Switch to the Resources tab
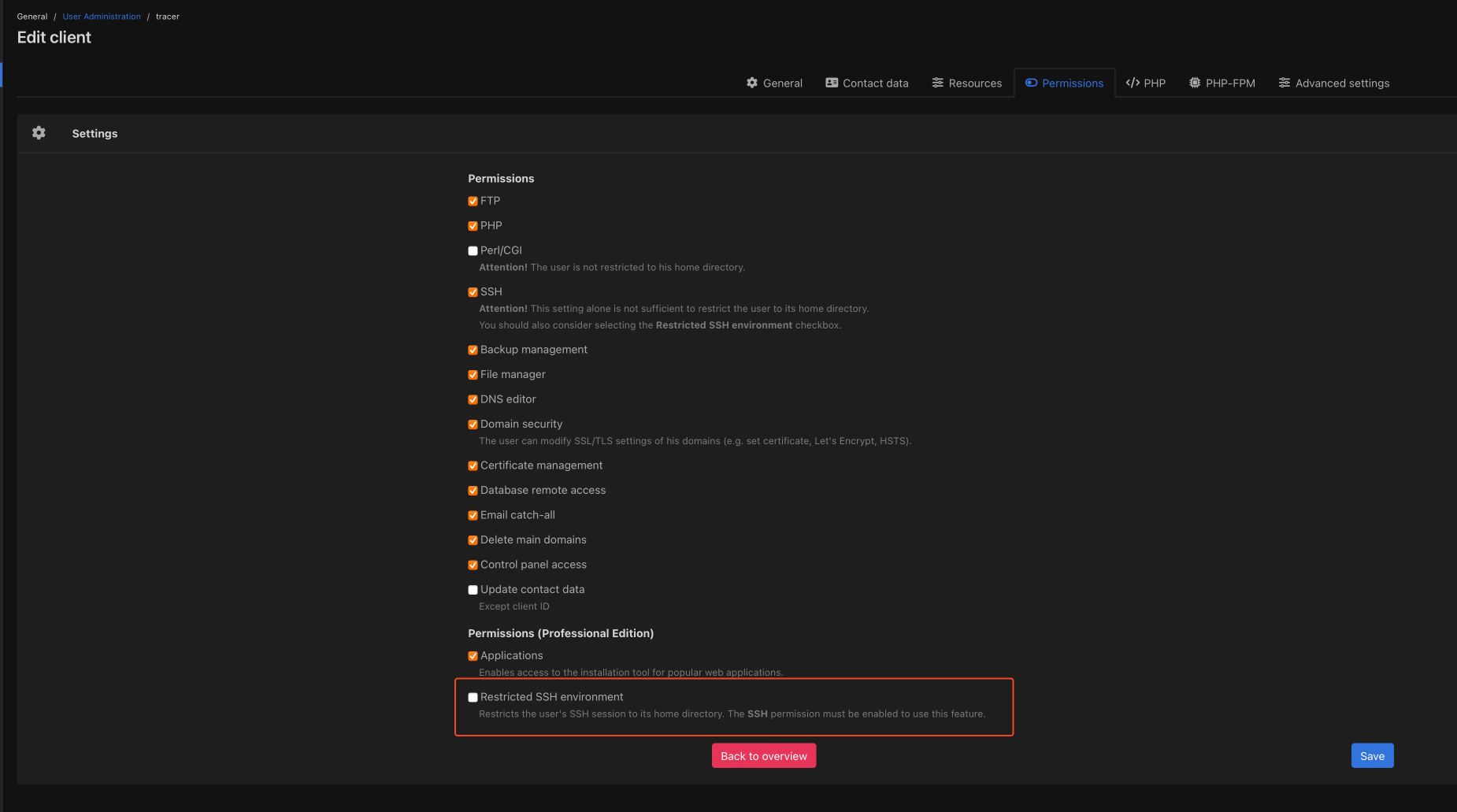 pos(966,83)
